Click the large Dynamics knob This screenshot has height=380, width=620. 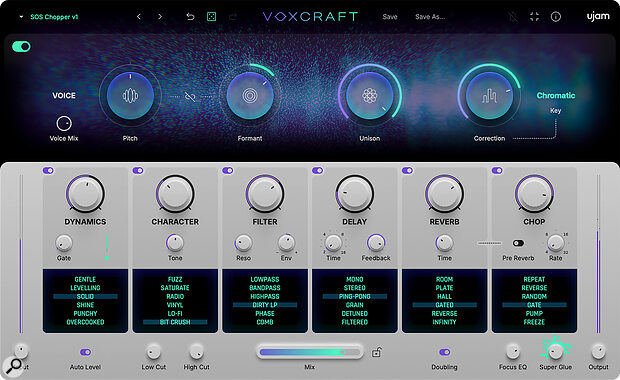pos(85,194)
